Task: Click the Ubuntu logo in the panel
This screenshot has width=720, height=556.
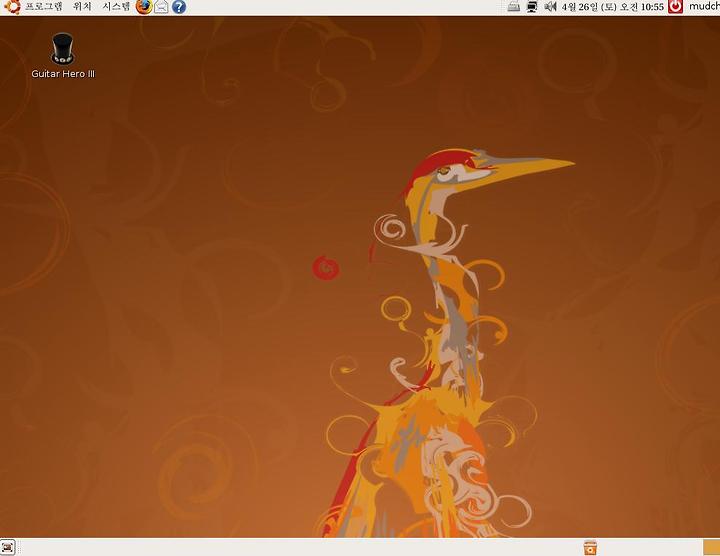Action: [11, 6]
